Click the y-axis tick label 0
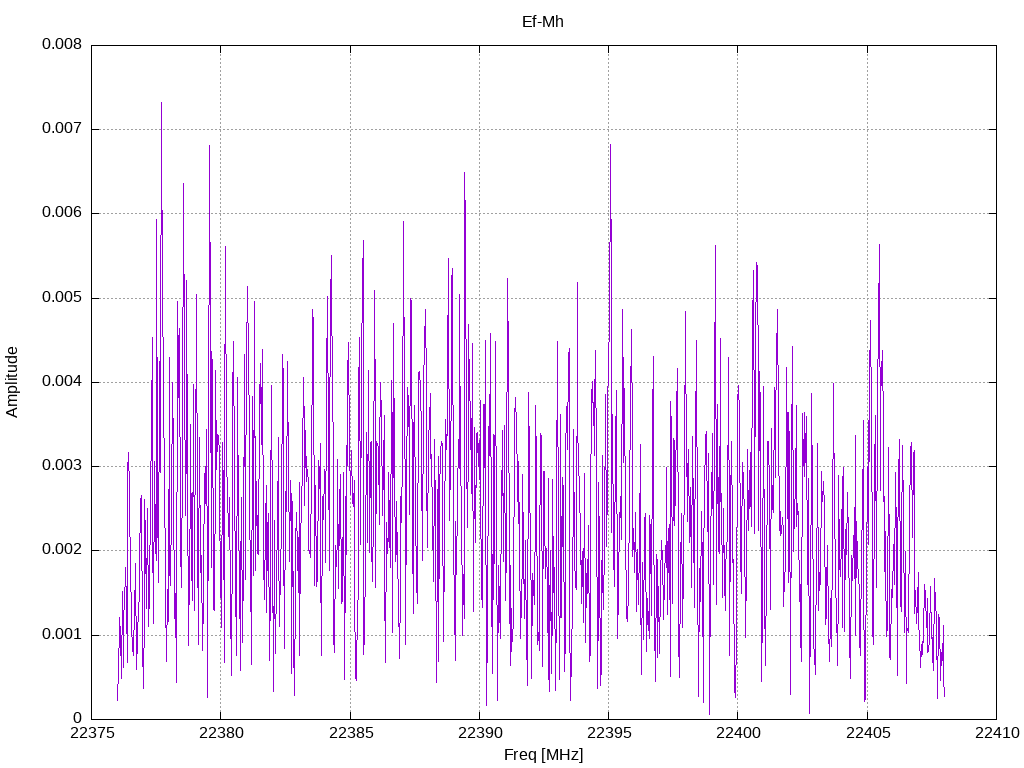 click(78, 718)
